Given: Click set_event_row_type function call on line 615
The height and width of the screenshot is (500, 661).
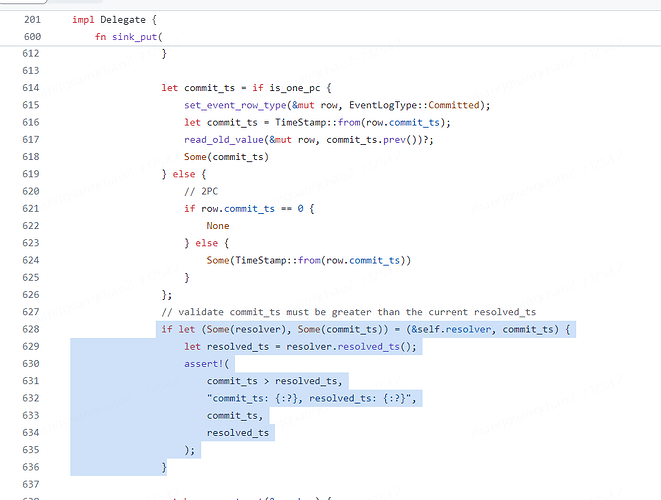Looking at the screenshot, I should 235,105.
